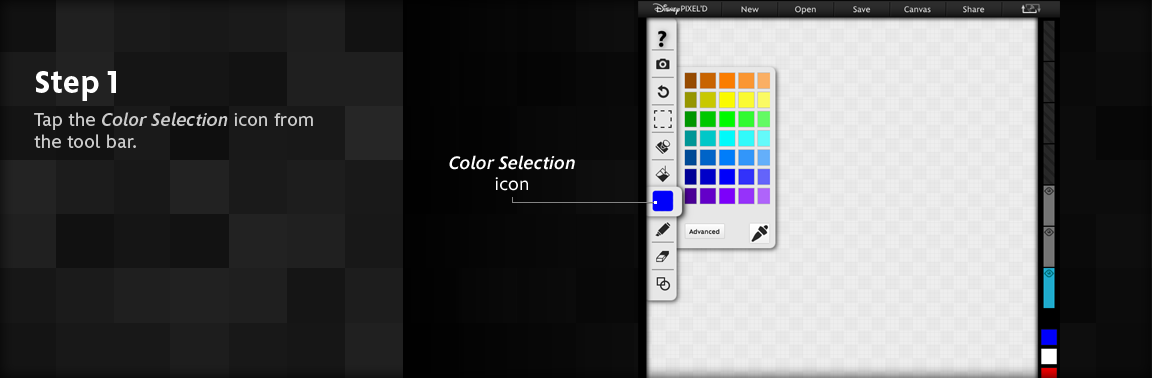Image resolution: width=1152 pixels, height=378 pixels.
Task: Activate the Eyedropper in color panel
Action: tap(759, 233)
